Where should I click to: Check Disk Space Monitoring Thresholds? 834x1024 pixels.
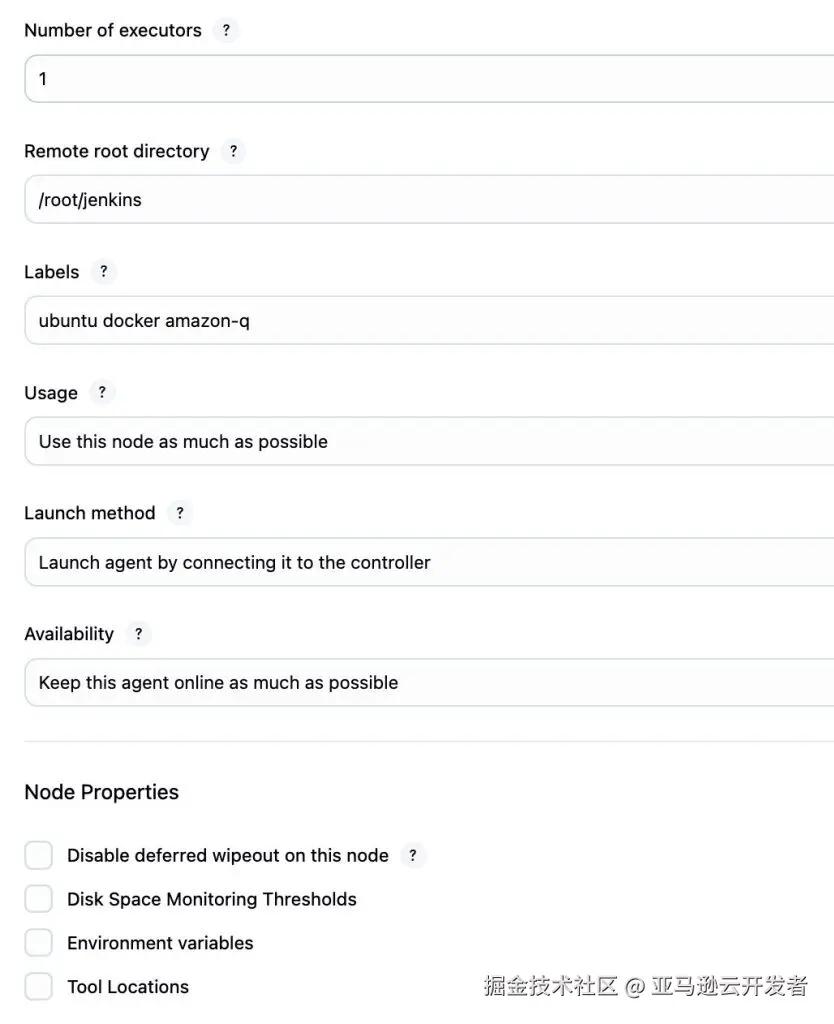(38, 899)
